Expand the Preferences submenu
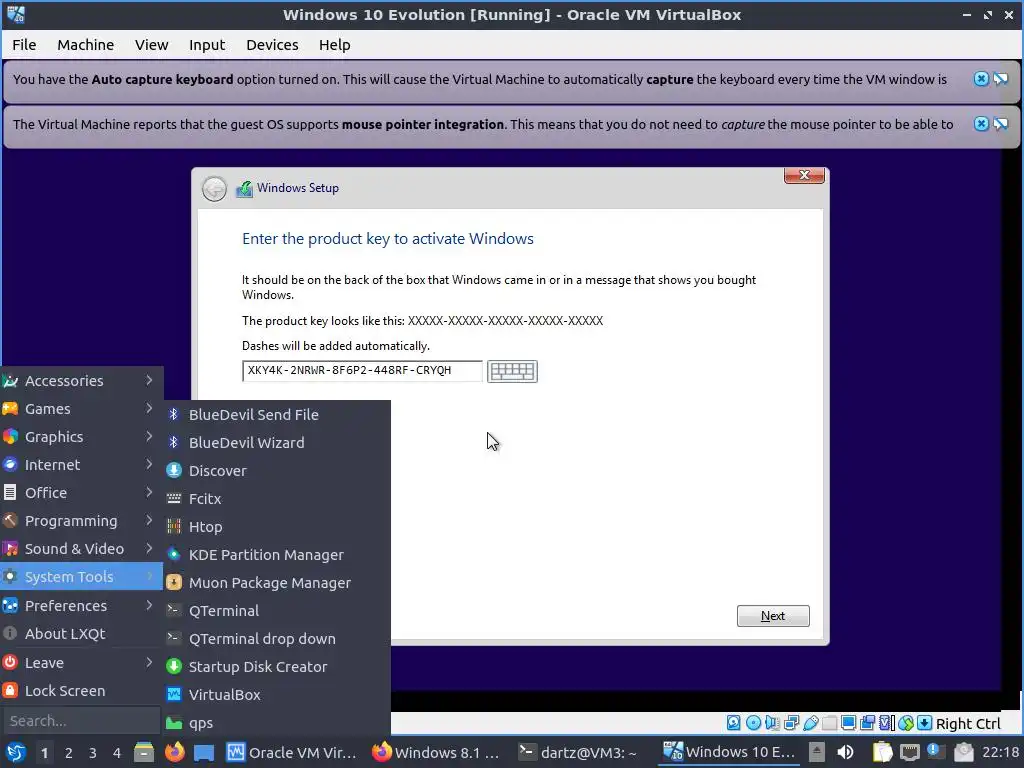This screenshot has width=1024, height=768. tap(81, 605)
